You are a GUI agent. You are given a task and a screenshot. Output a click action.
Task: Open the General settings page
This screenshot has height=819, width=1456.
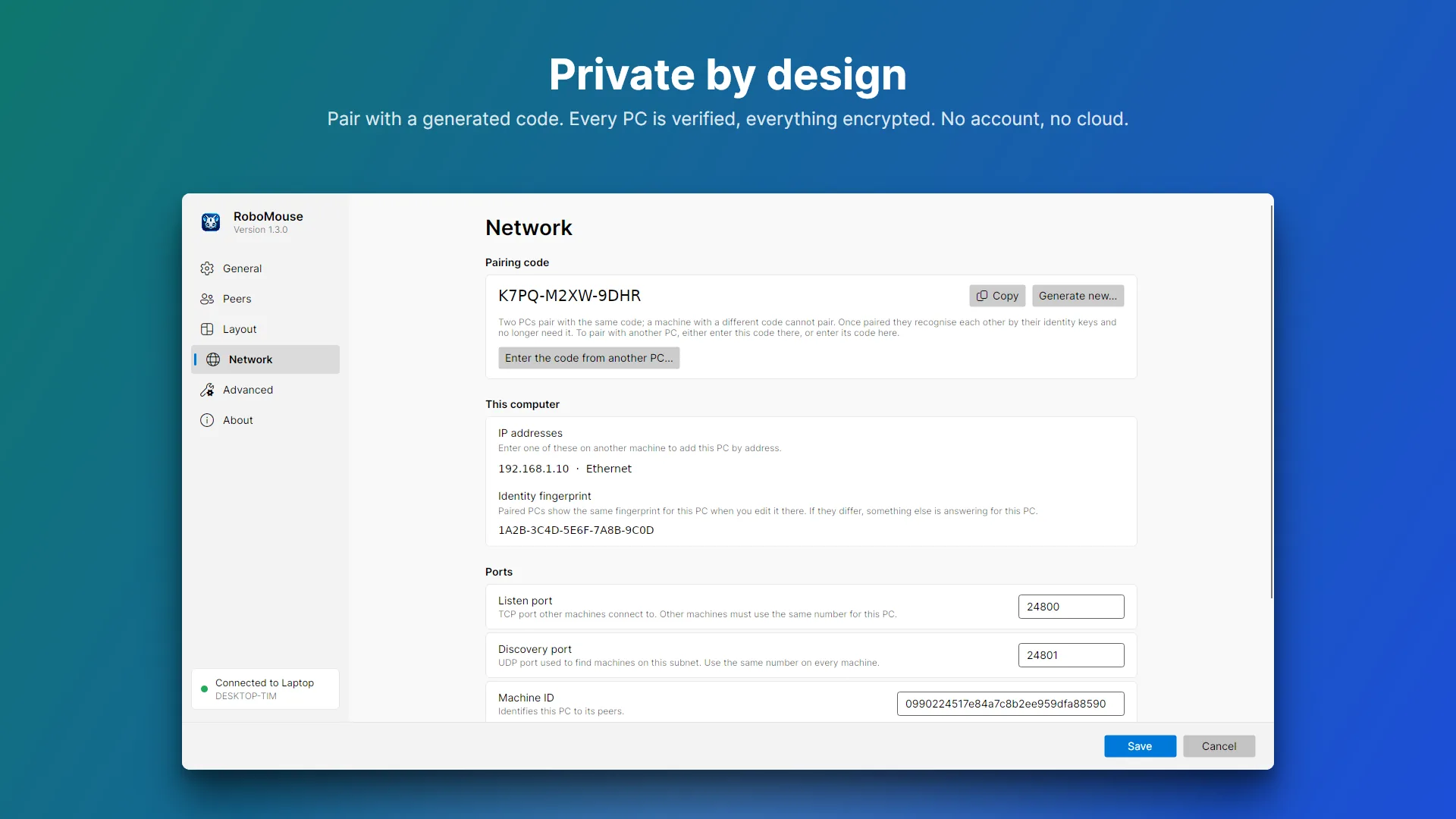coord(265,268)
